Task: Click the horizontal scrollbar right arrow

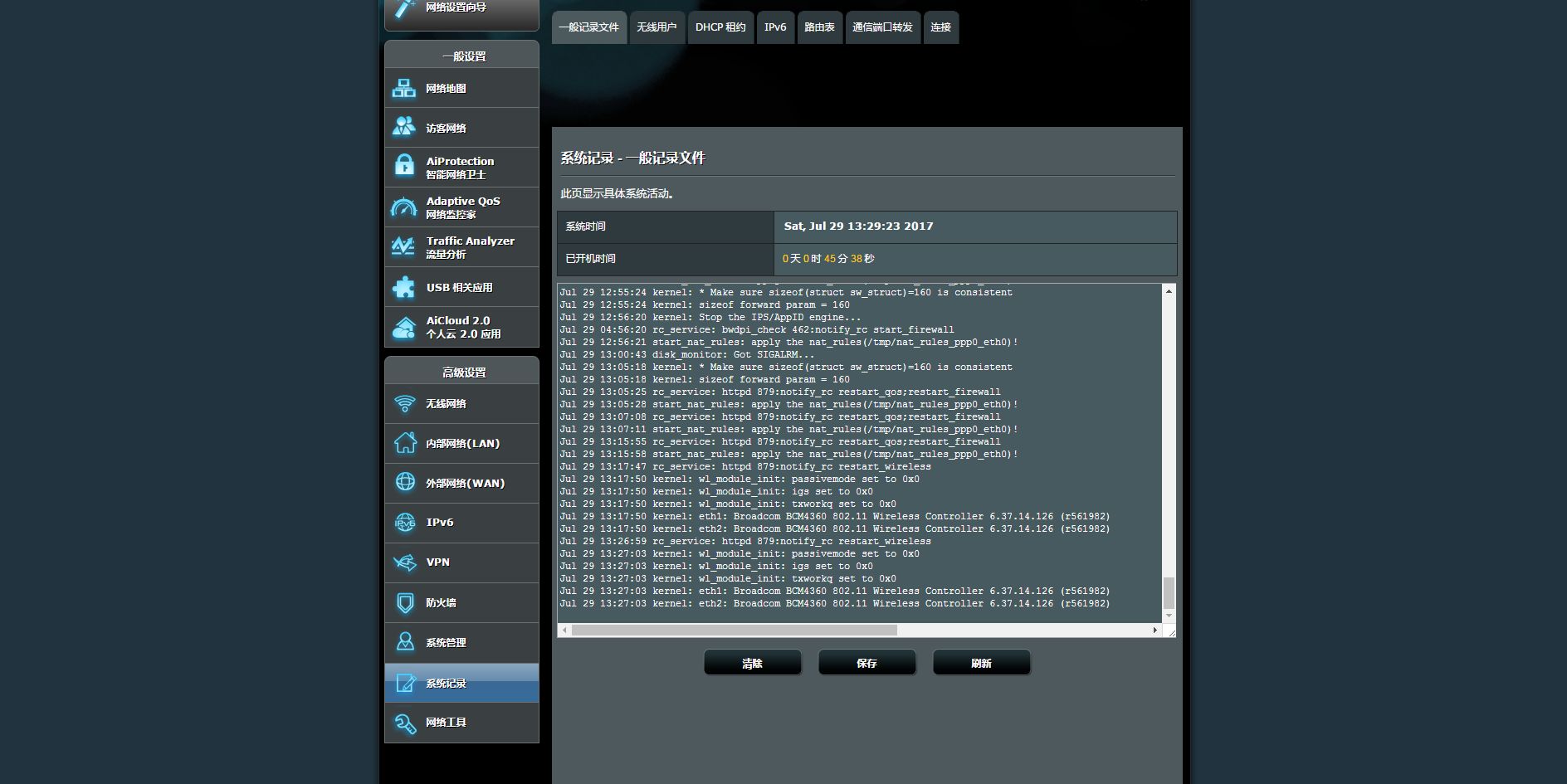Action: (x=1155, y=631)
